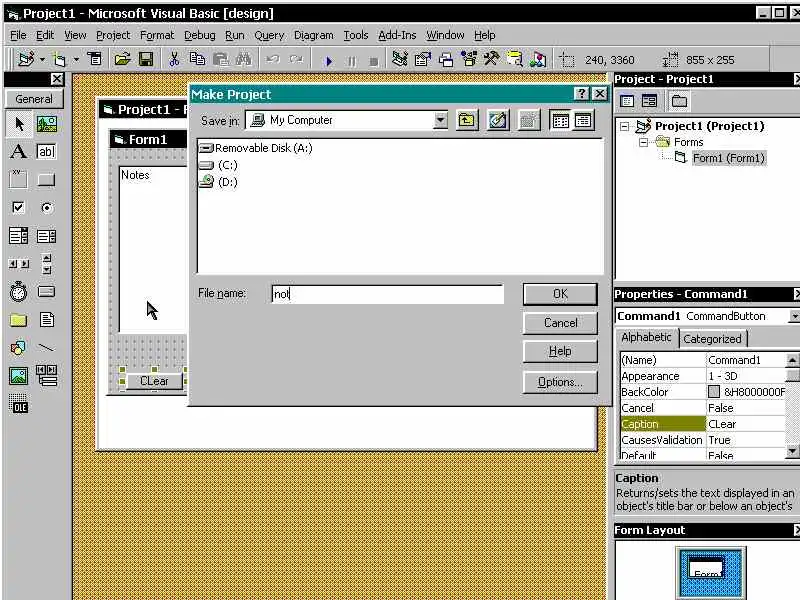Open the Add Form dropdown arrow
800x600 pixels.
[76, 60]
